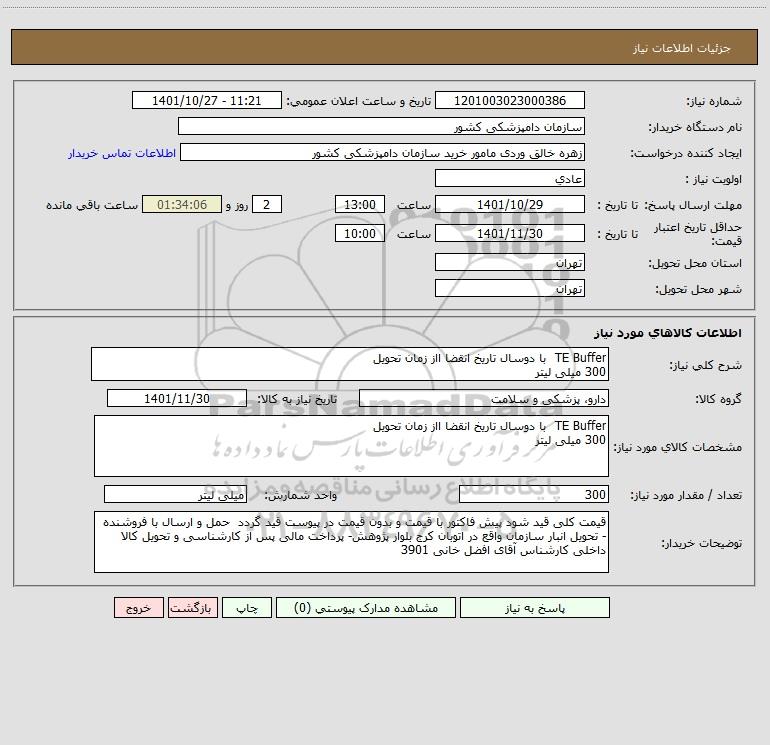Click the توضیحات خریدار label
Image resolution: width=770 pixels, height=745 pixels.
[x=701, y=543]
